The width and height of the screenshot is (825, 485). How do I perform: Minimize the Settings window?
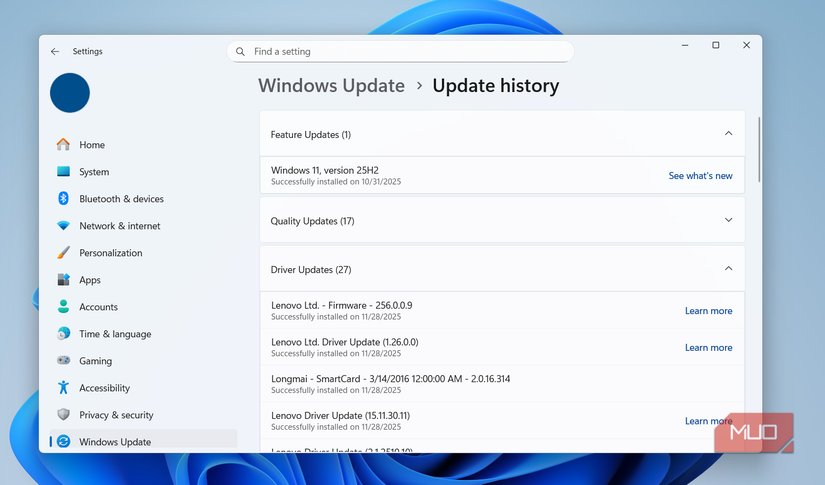click(685, 45)
